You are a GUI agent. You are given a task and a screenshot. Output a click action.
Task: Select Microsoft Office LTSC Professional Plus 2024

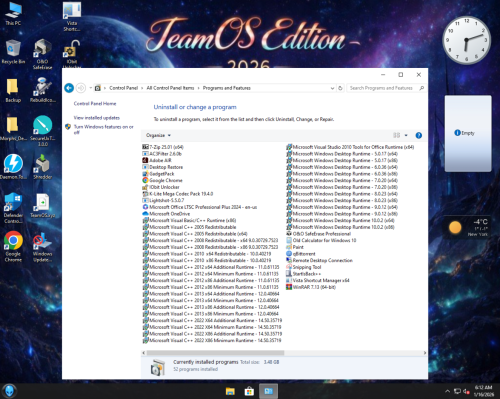pyautogui.click(x=200, y=207)
